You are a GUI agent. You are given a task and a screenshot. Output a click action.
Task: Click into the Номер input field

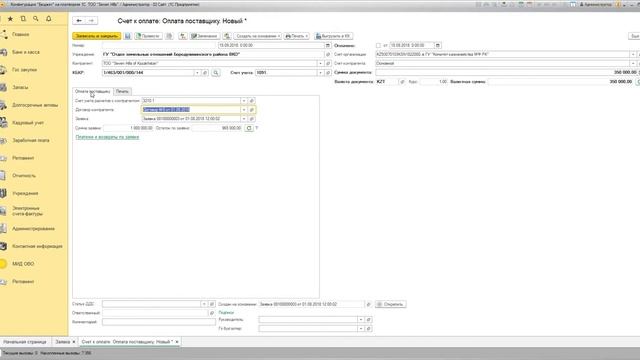pyautogui.click(x=160, y=45)
